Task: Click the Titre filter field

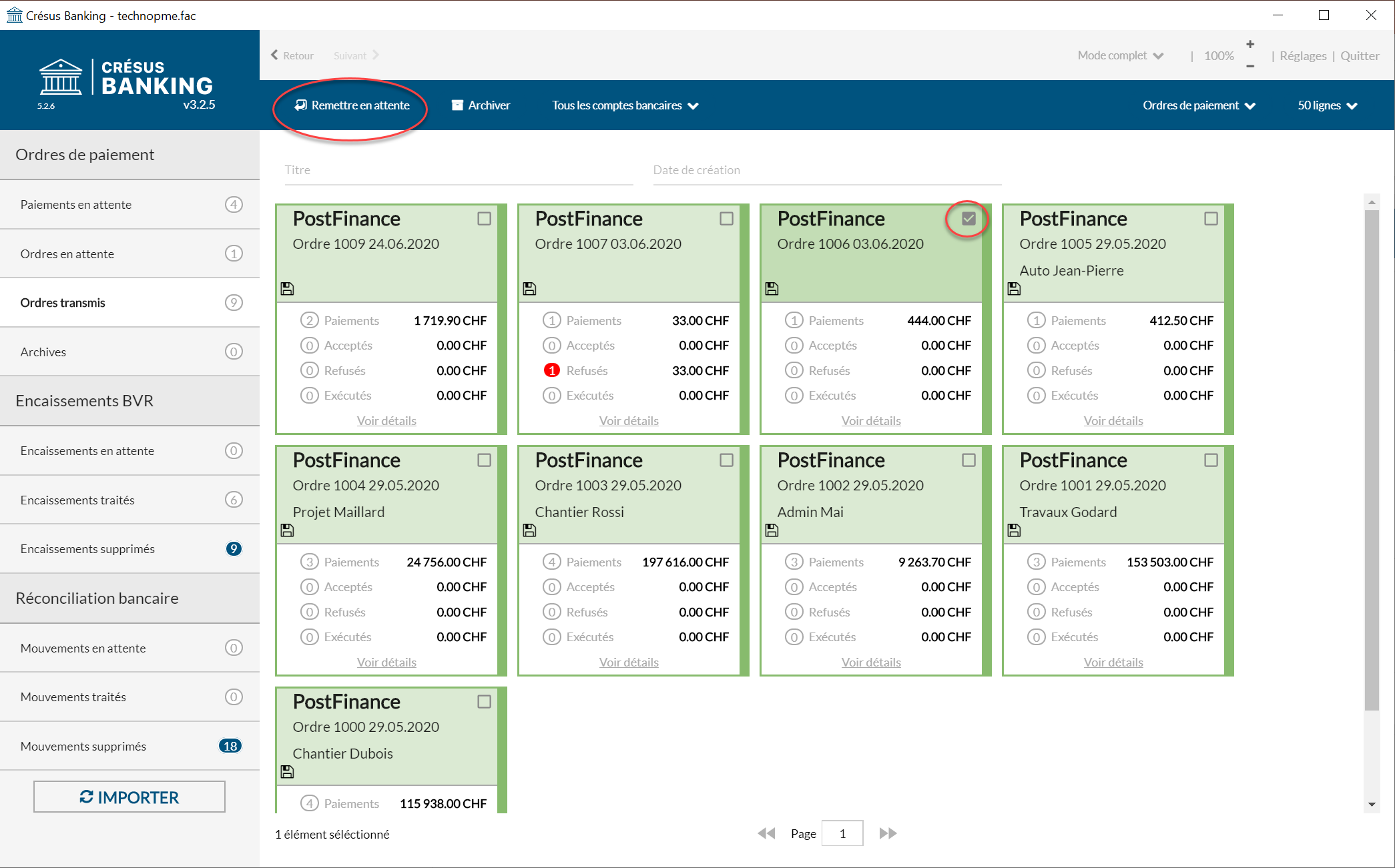Action: (x=459, y=171)
